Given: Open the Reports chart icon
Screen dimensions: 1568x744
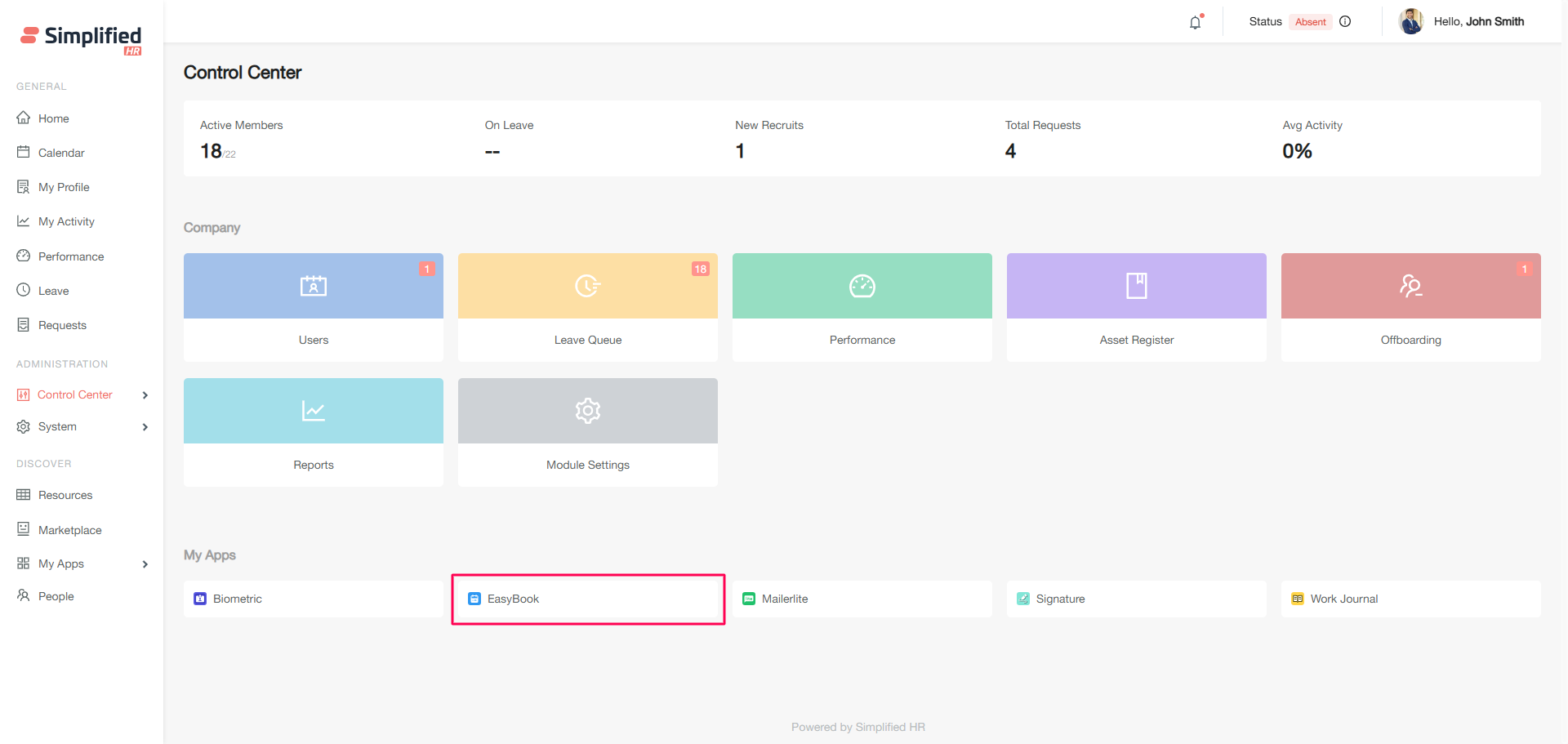Looking at the screenshot, I should coord(313,411).
